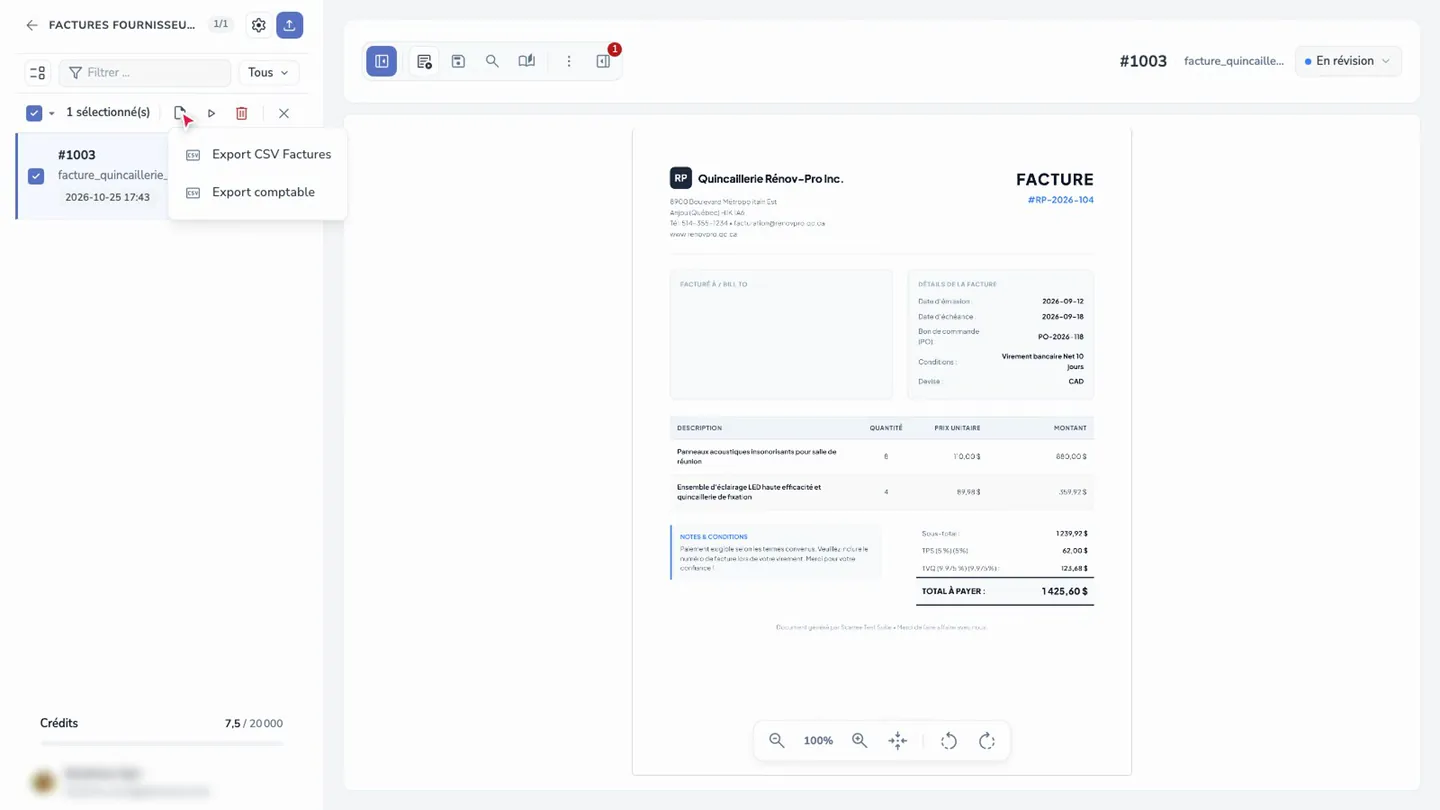Uncheck the #1003 invoice checkbox
Screen dimensions: 1440x810
(x=36, y=176)
